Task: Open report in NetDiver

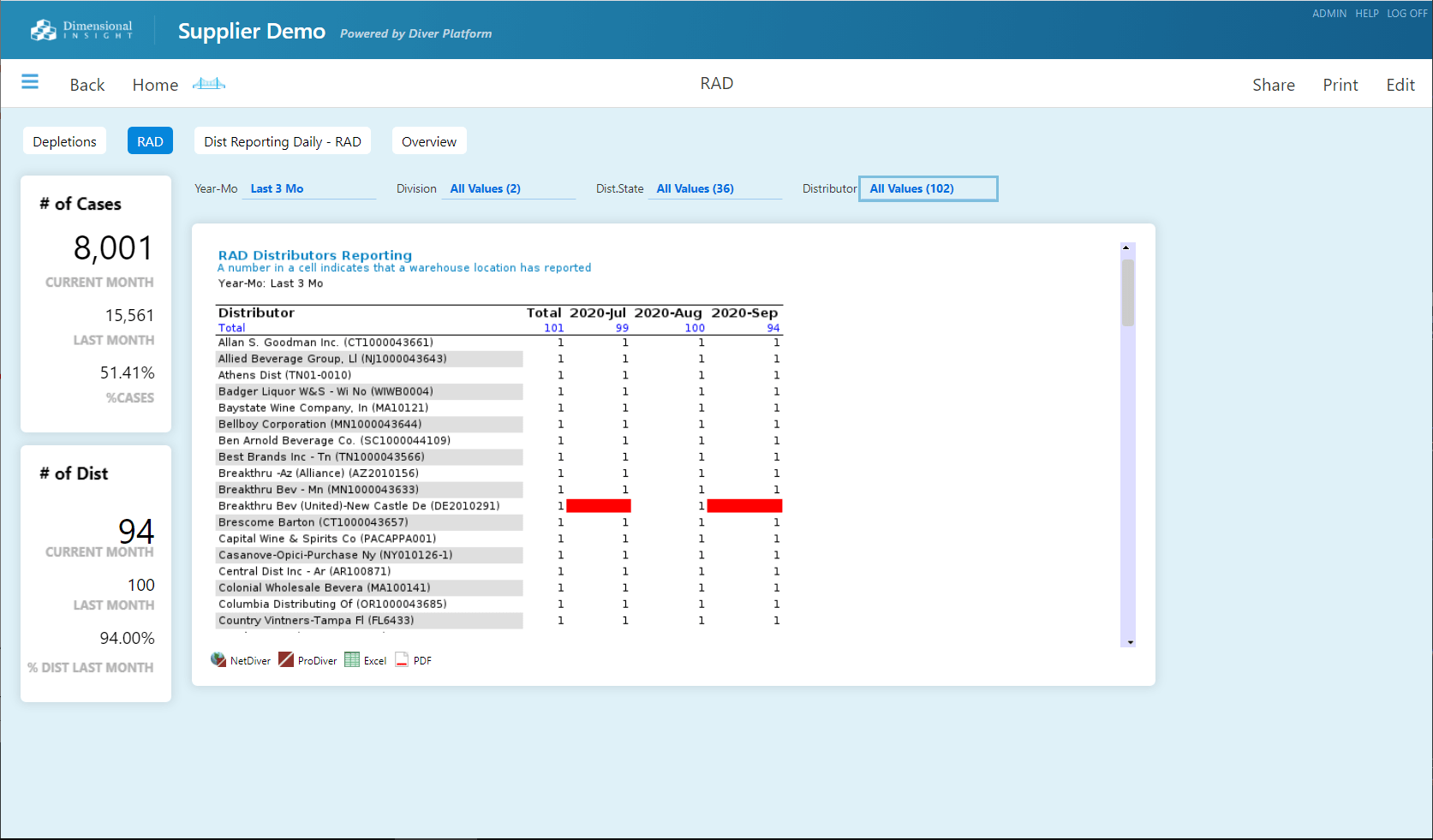Action: (x=241, y=660)
